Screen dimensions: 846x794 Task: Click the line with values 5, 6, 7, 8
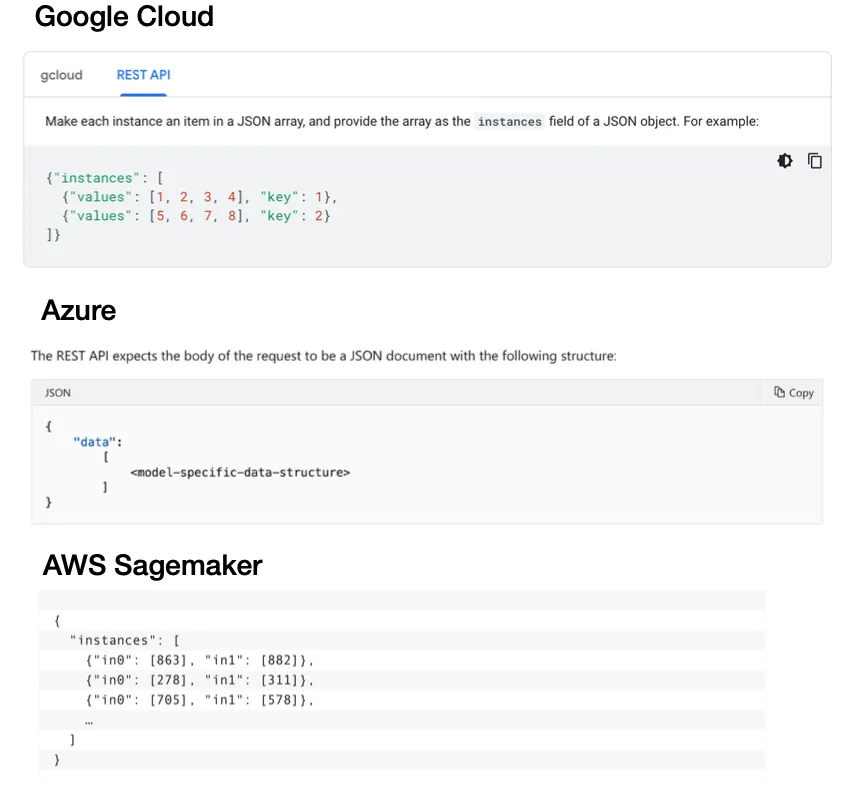click(x=195, y=215)
